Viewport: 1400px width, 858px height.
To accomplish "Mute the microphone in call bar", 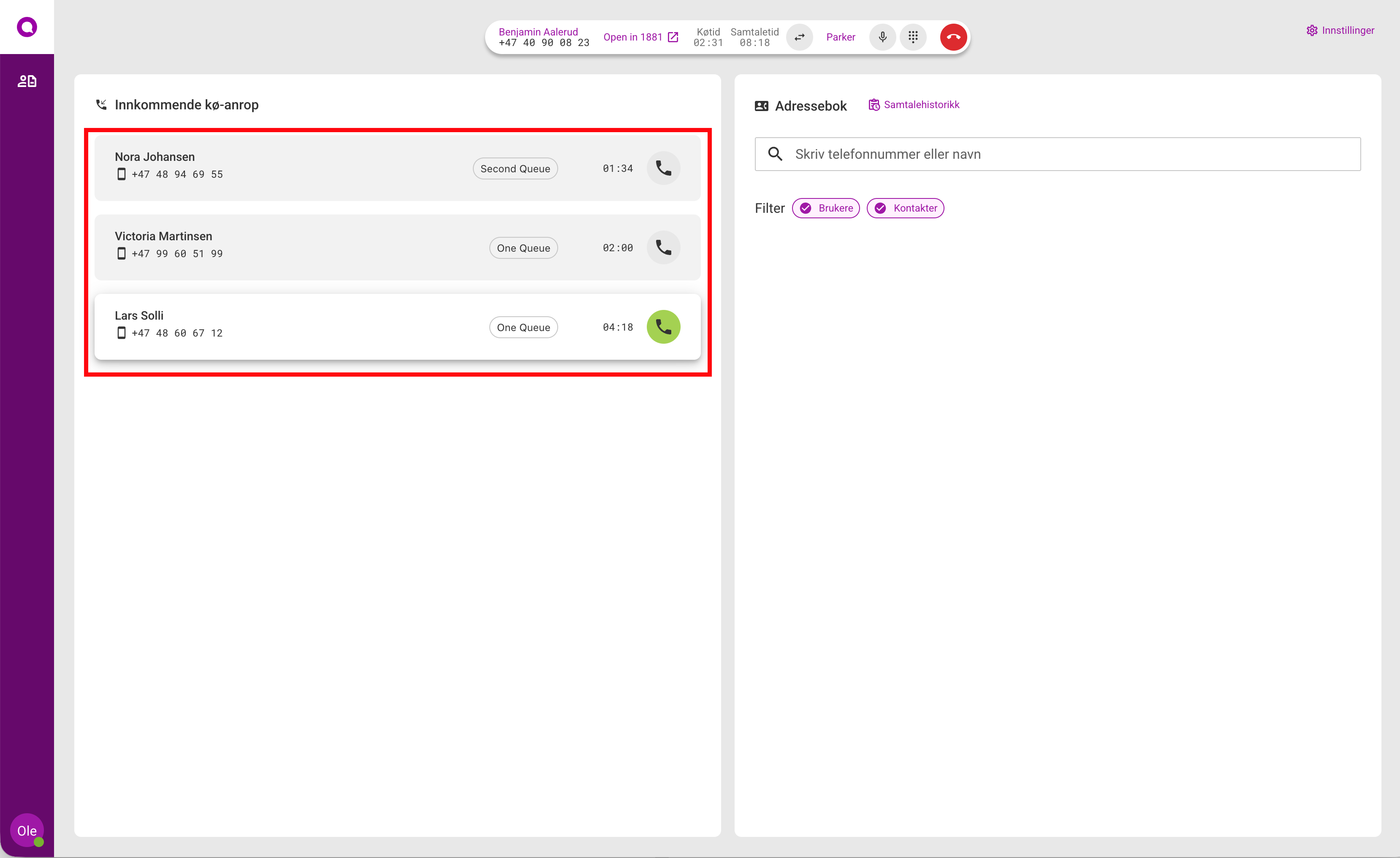I will pos(882,37).
